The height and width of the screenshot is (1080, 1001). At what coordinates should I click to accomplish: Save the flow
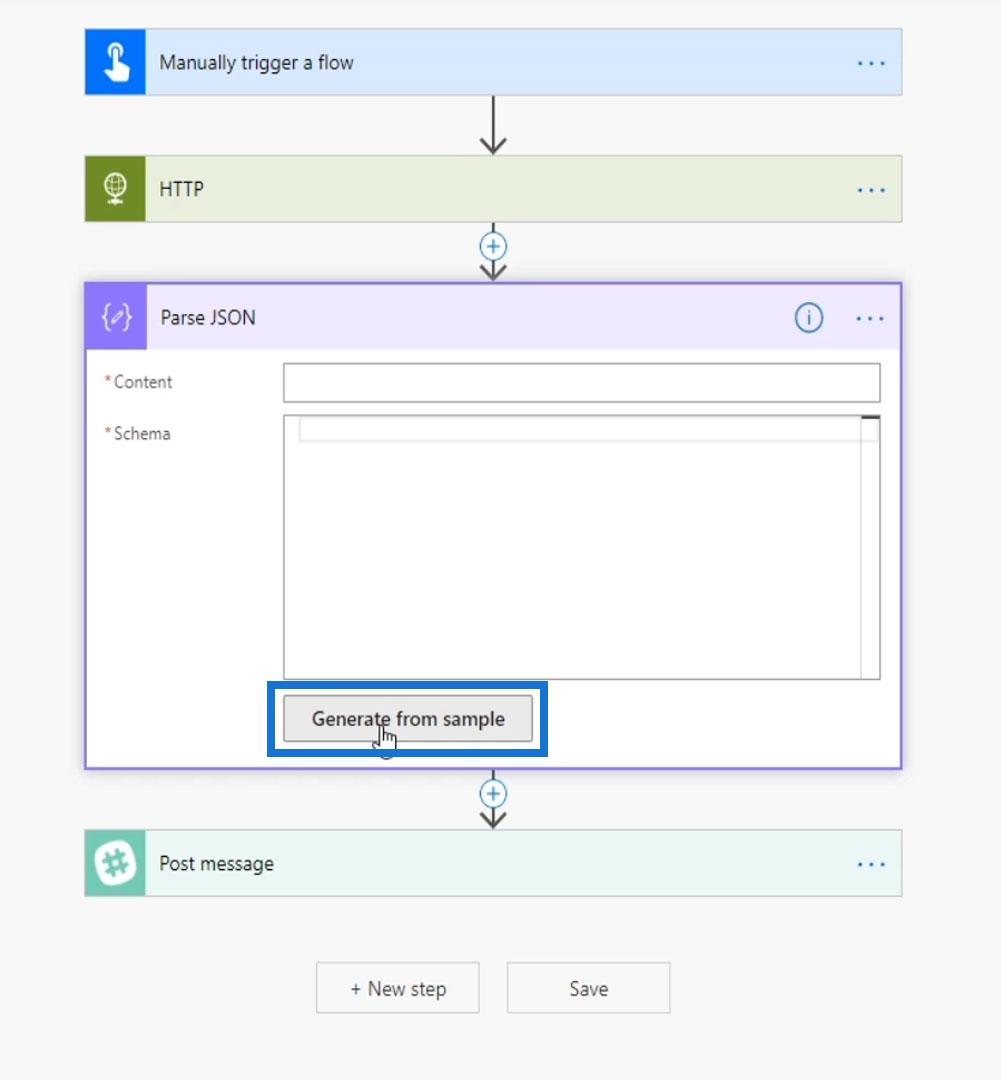point(588,988)
